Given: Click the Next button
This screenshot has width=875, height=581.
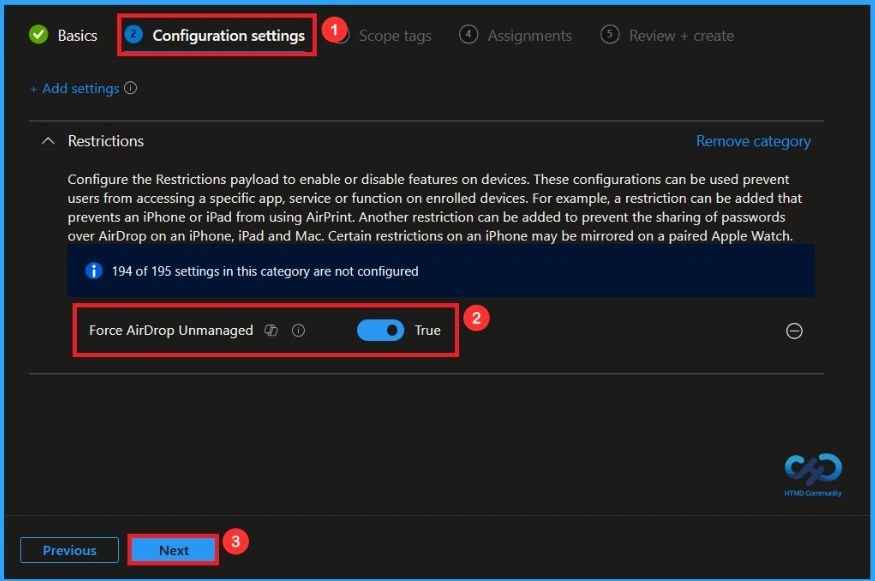Looking at the screenshot, I should (173, 550).
